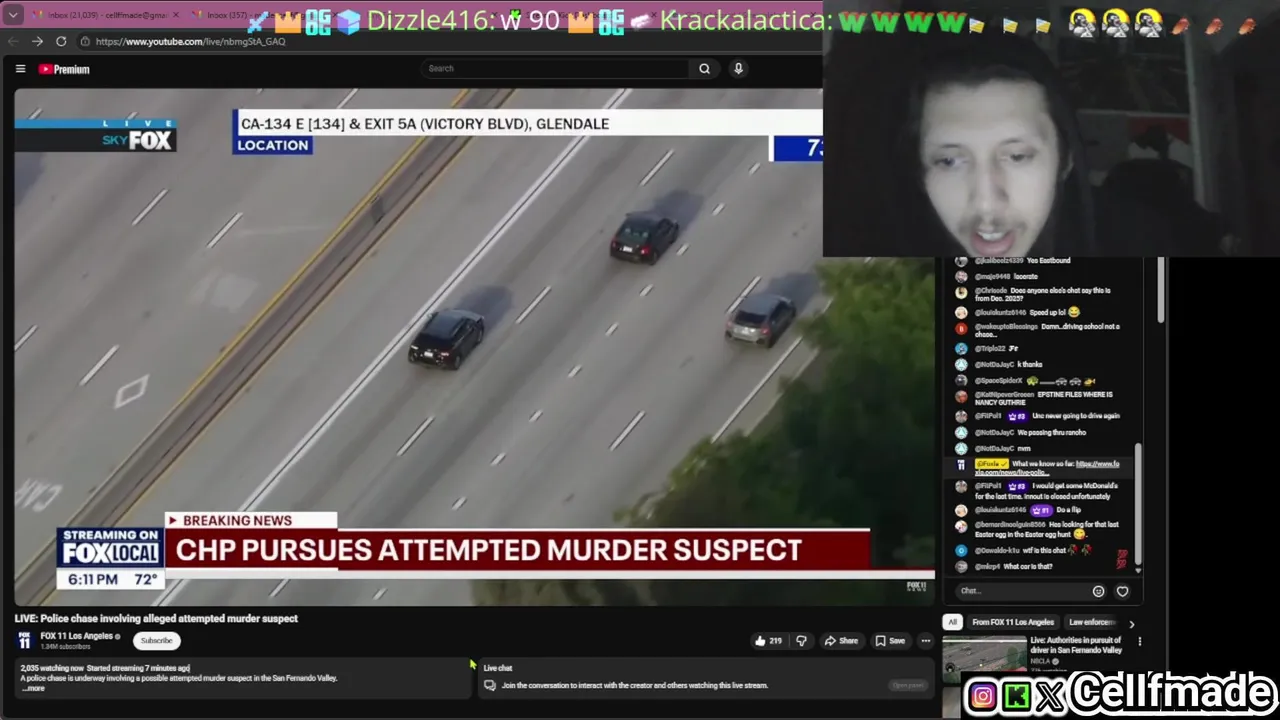Screen dimensions: 1280x720
Task: Open more actions menu beside Save
Action: (x=925, y=641)
